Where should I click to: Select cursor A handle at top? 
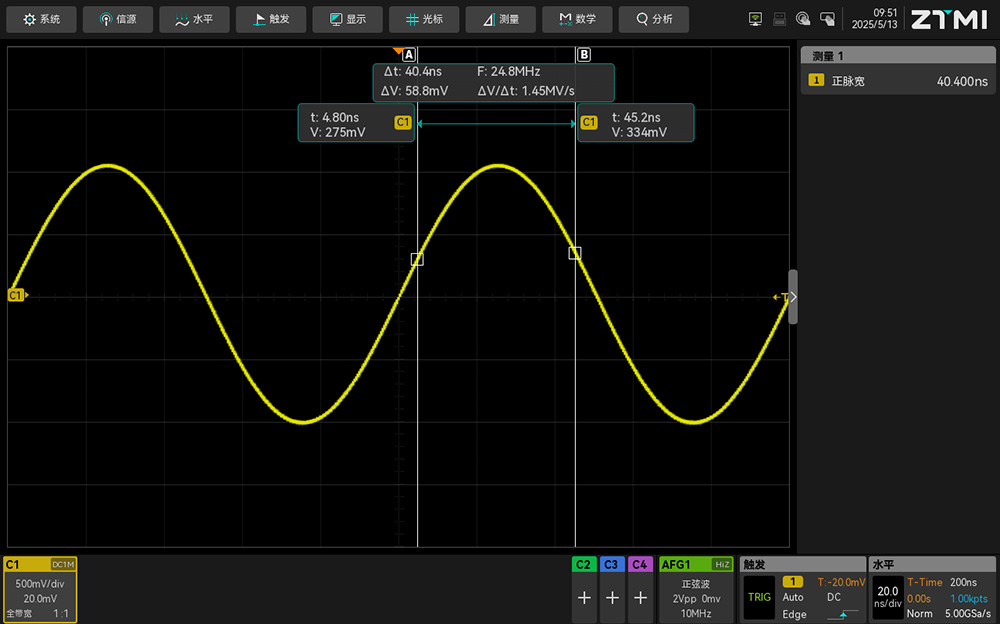click(409, 55)
